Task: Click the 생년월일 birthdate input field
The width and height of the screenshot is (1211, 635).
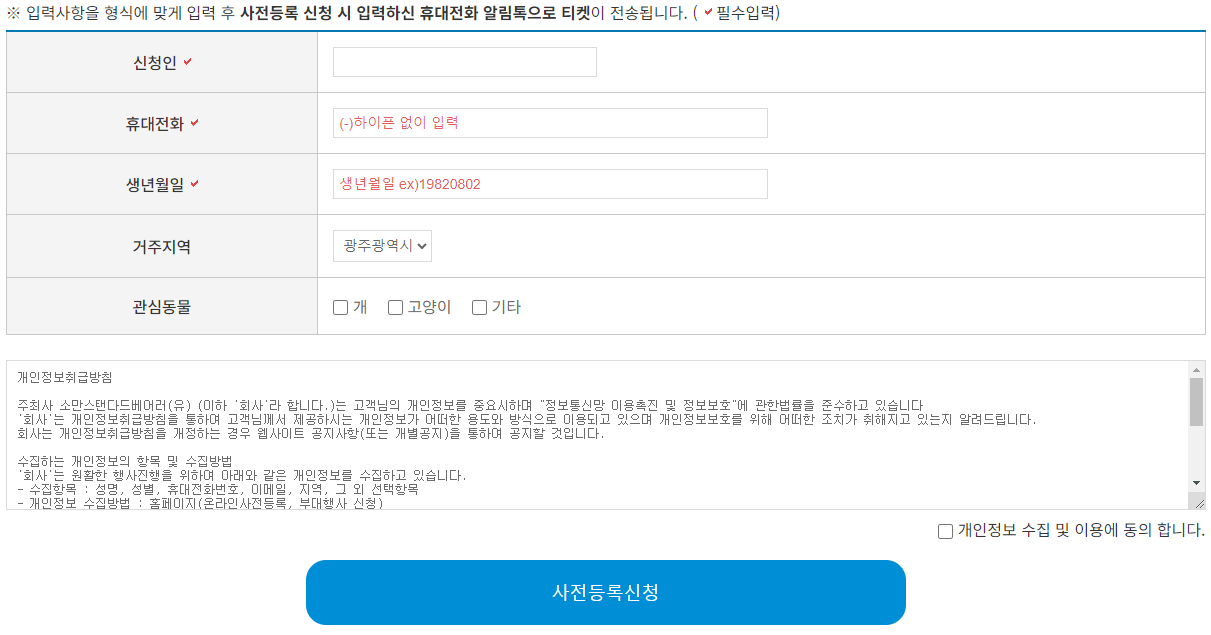Action: tap(550, 184)
